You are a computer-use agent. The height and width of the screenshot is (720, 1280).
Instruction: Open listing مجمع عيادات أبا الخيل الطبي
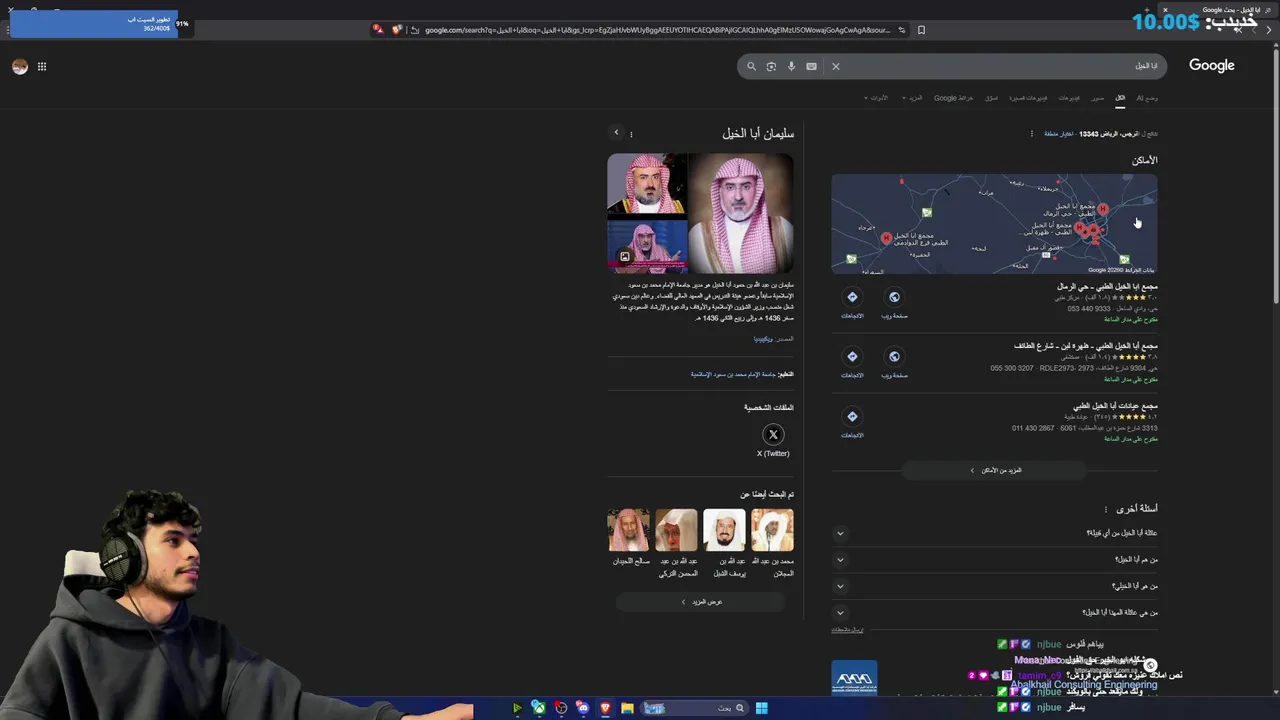tap(1115, 406)
